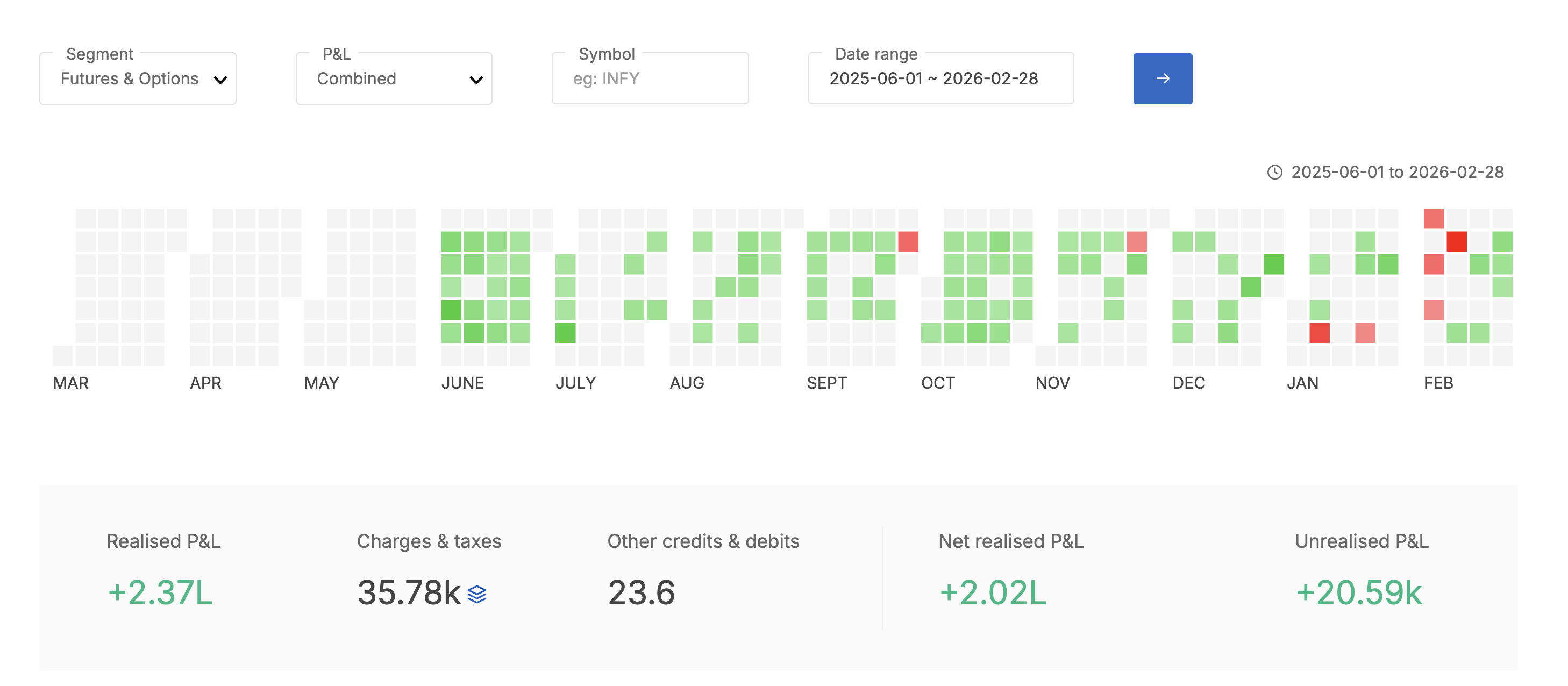Viewport: 1568px width, 686px height.
Task: Click the JUNE month label
Action: click(x=462, y=383)
